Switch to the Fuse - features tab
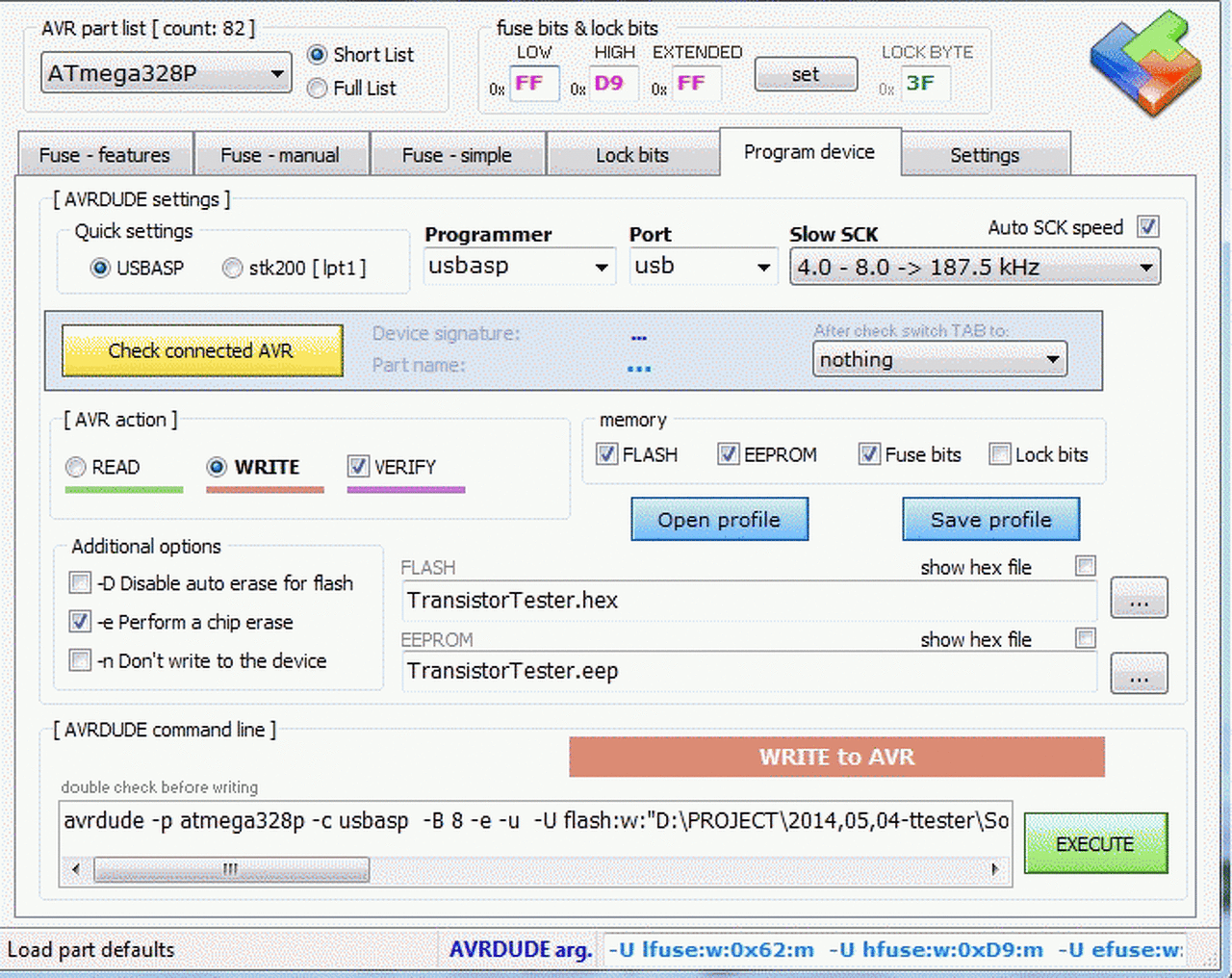 click(105, 155)
